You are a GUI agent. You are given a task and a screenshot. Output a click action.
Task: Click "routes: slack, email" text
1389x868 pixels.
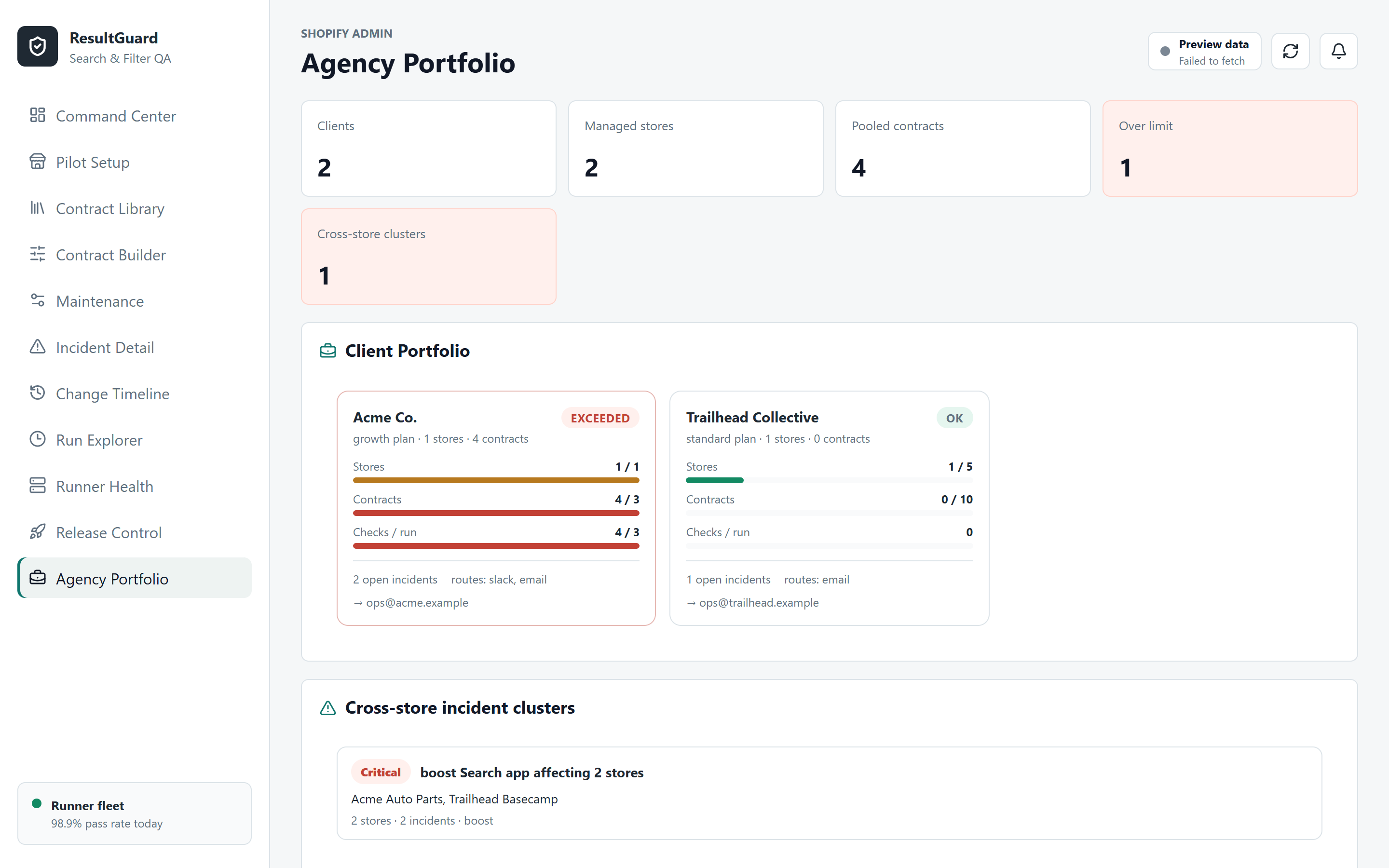coord(499,580)
